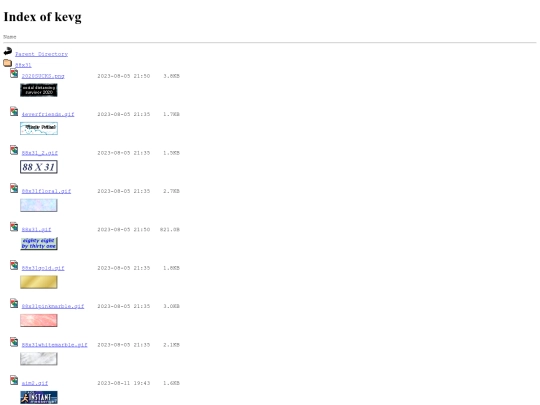Click the date in the 88x31gold.gif row
This screenshot has width=540, height=405.
pos(124,268)
